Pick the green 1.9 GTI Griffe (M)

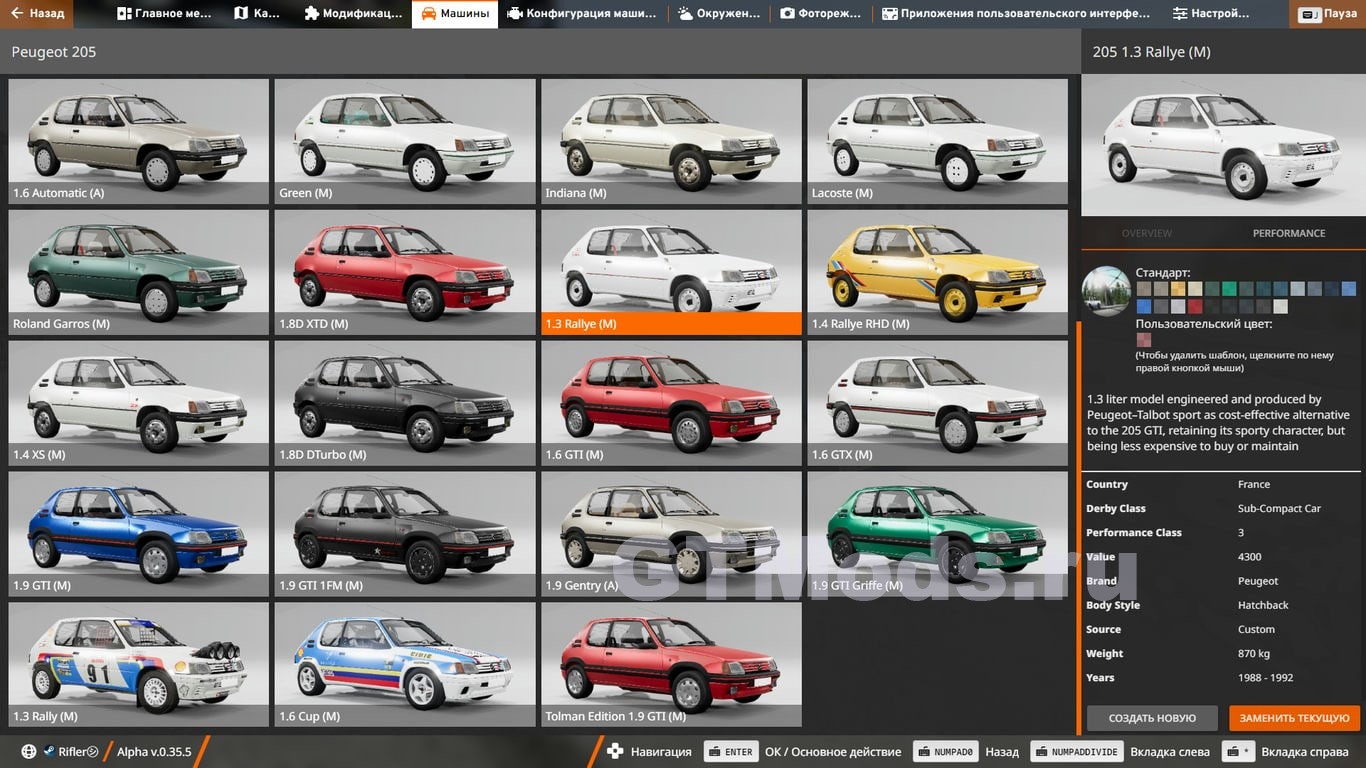point(937,534)
